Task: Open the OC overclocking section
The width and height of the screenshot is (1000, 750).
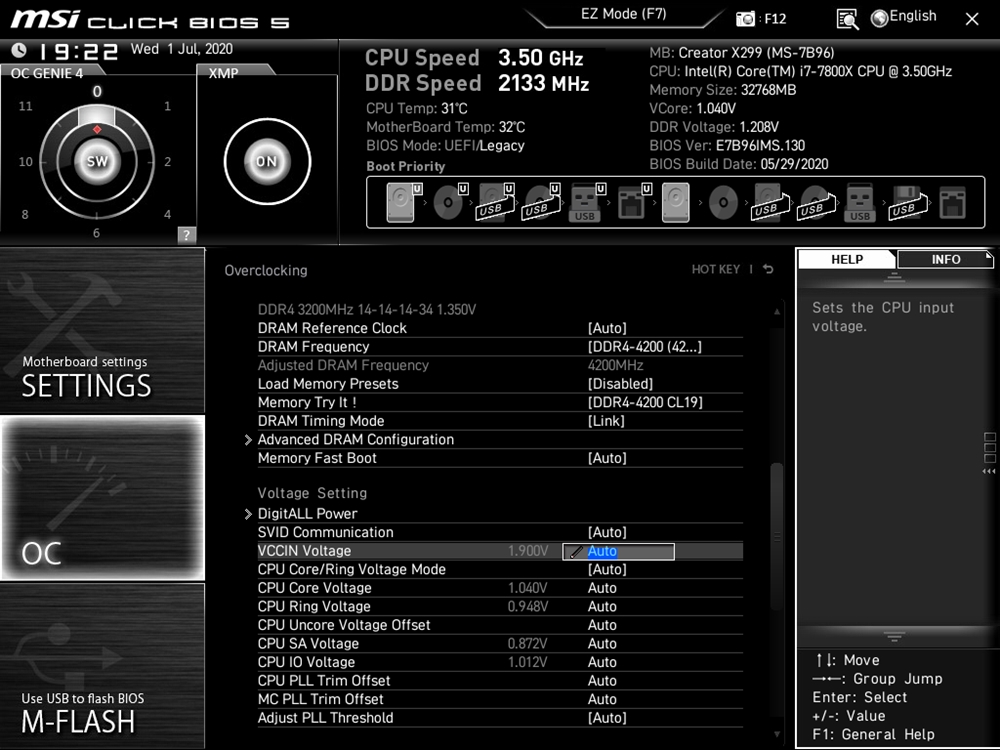Action: [102, 497]
